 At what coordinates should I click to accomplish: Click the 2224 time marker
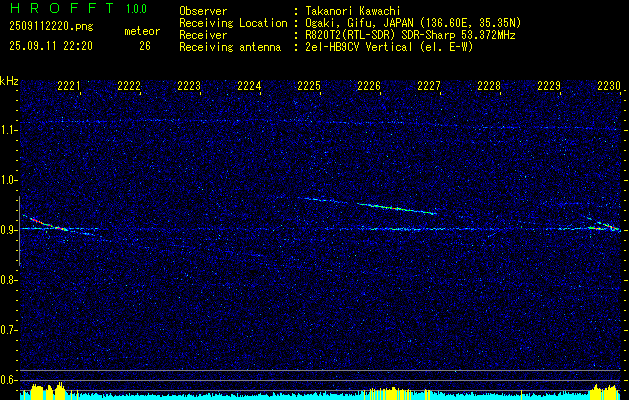pyautogui.click(x=249, y=85)
